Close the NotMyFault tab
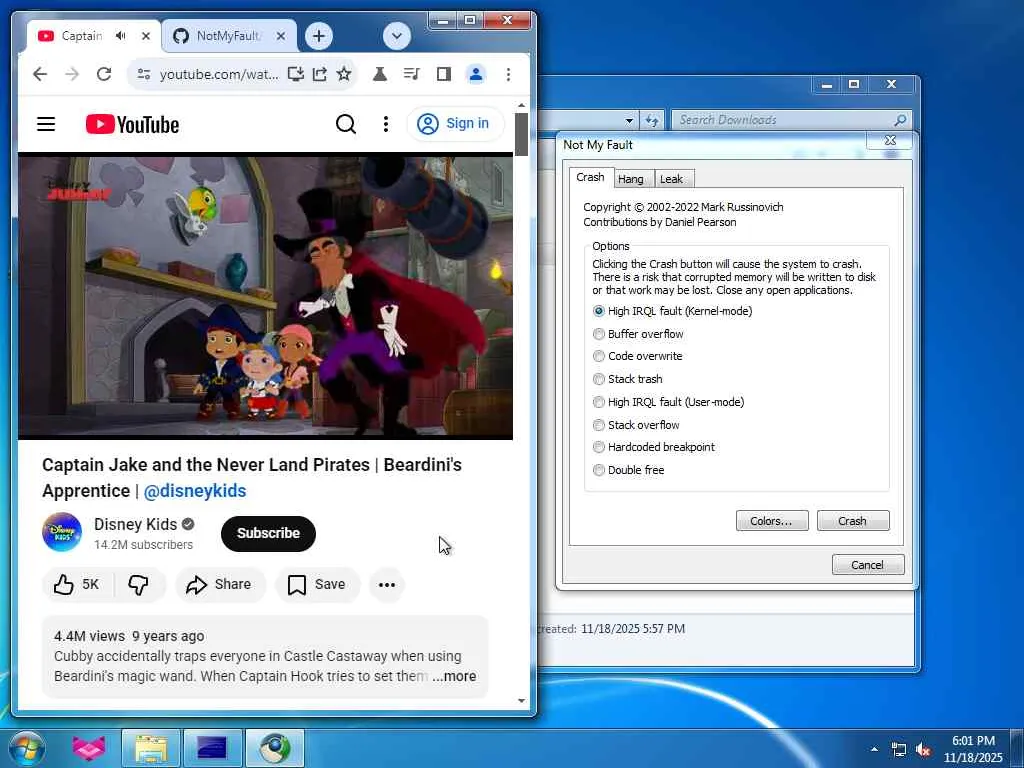The height and width of the screenshot is (768, 1024). click(x=281, y=36)
